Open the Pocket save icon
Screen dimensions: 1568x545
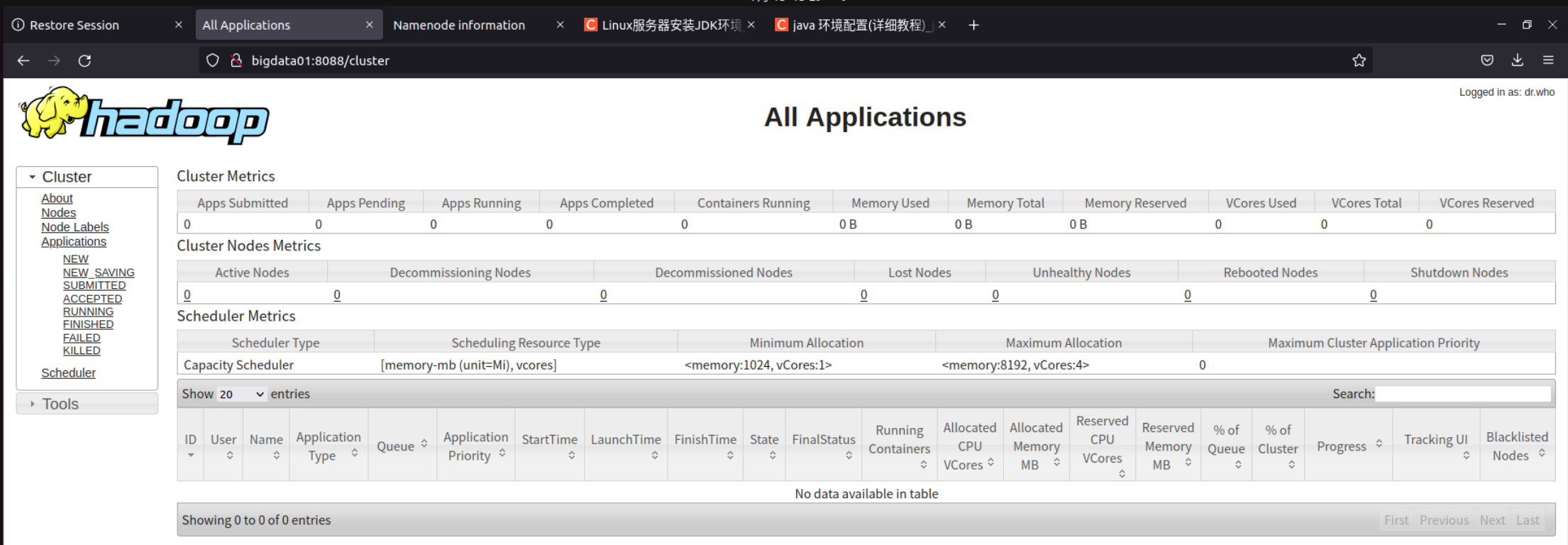click(1487, 61)
